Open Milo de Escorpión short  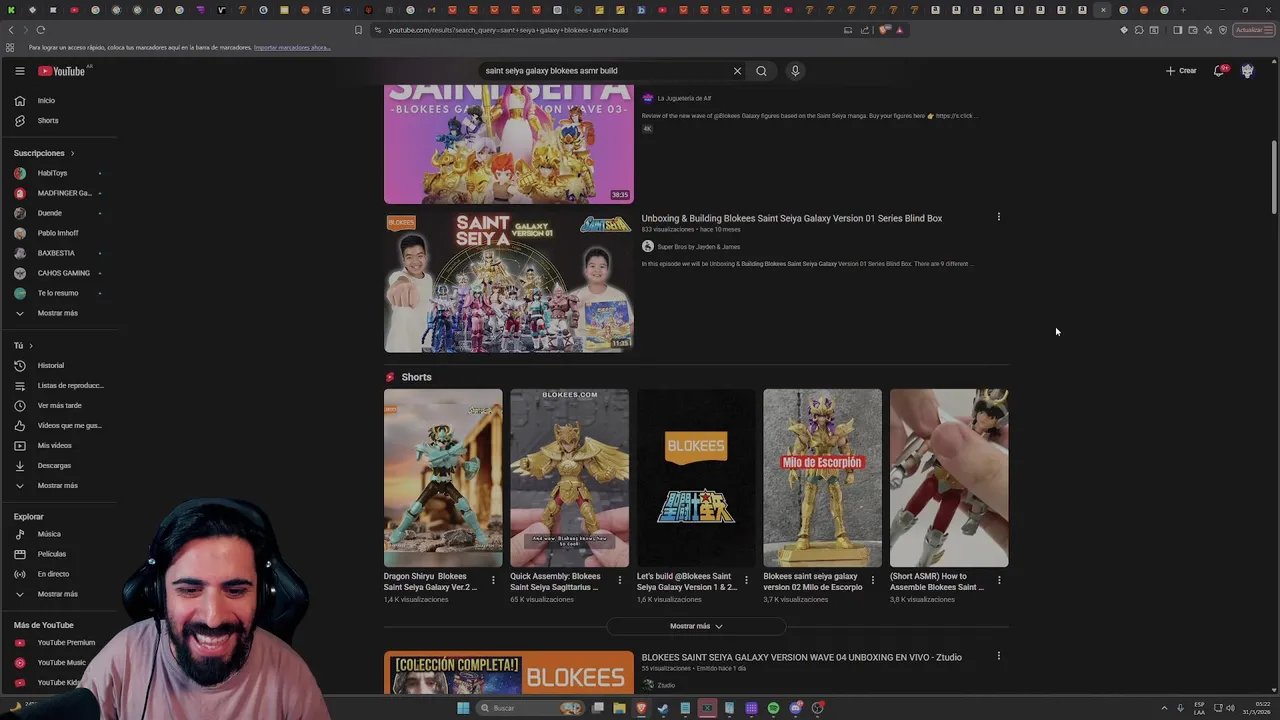(822, 478)
